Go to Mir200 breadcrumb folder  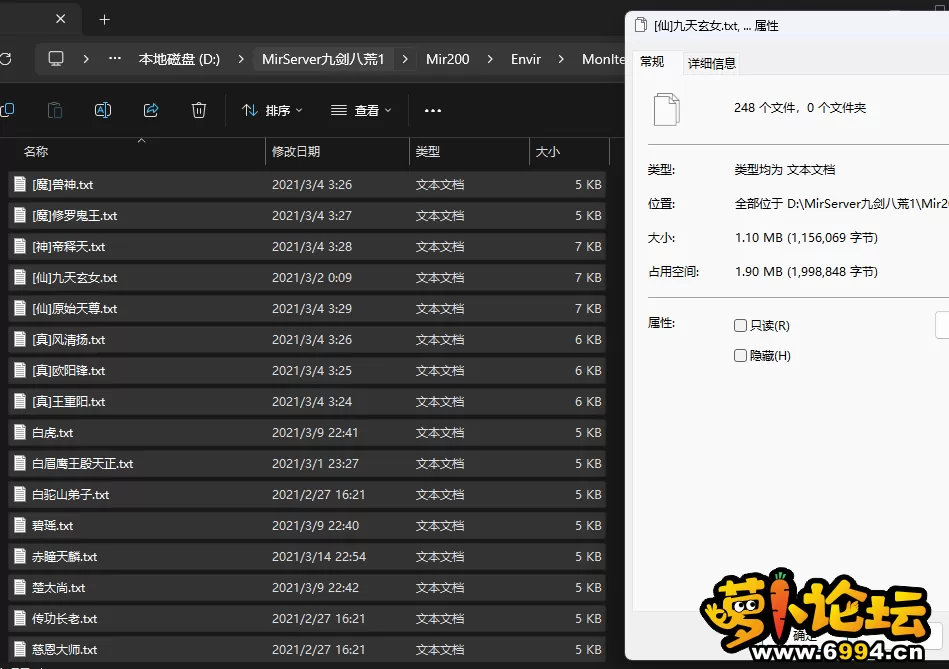tap(448, 59)
